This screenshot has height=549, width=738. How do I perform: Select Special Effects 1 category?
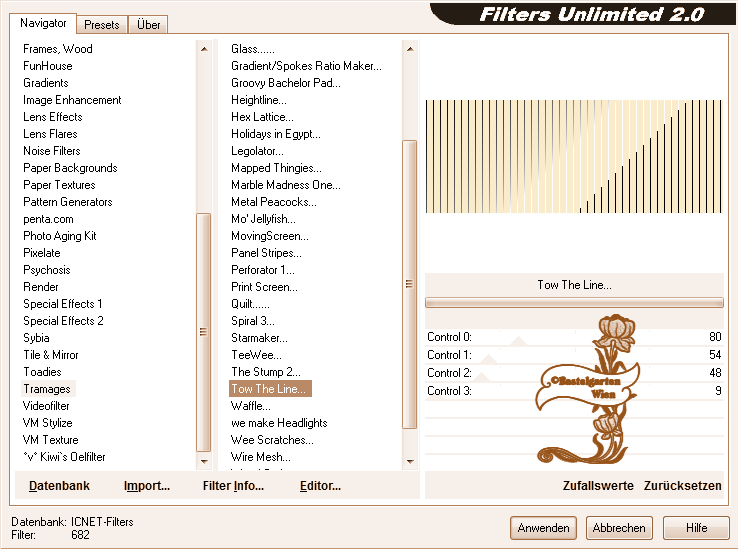point(63,304)
